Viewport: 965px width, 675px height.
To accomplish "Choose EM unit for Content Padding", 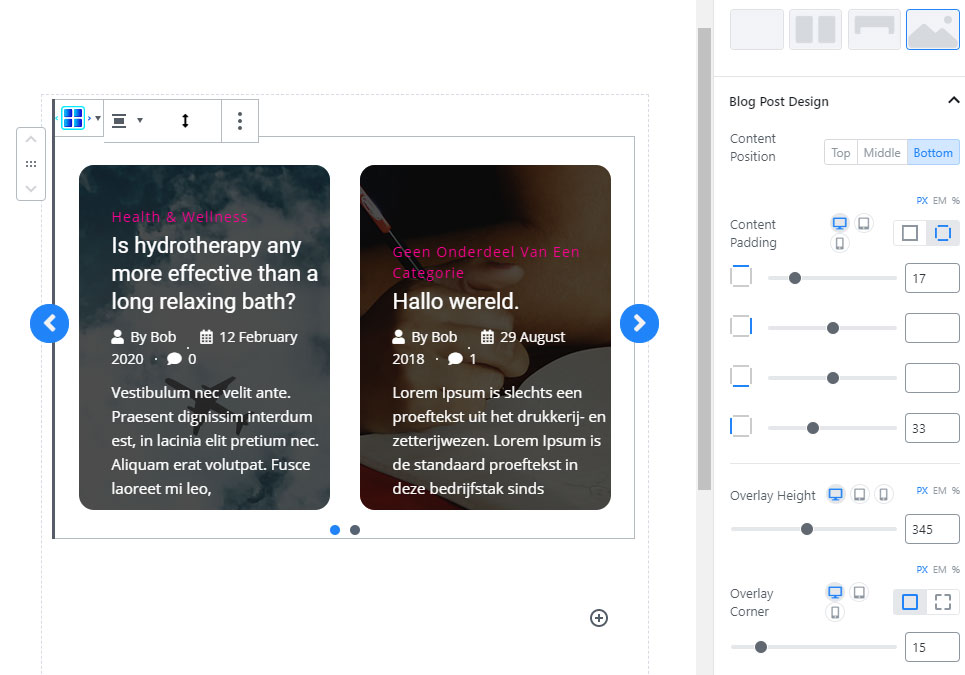I will [x=940, y=201].
